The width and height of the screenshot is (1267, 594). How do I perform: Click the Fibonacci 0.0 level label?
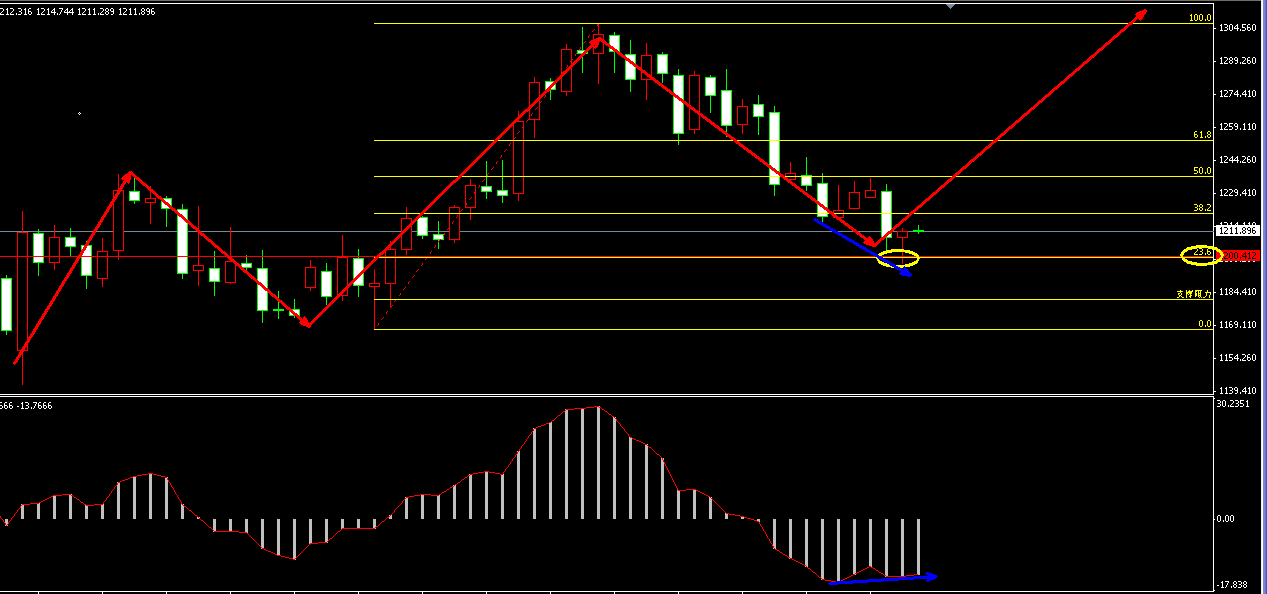click(x=1204, y=324)
